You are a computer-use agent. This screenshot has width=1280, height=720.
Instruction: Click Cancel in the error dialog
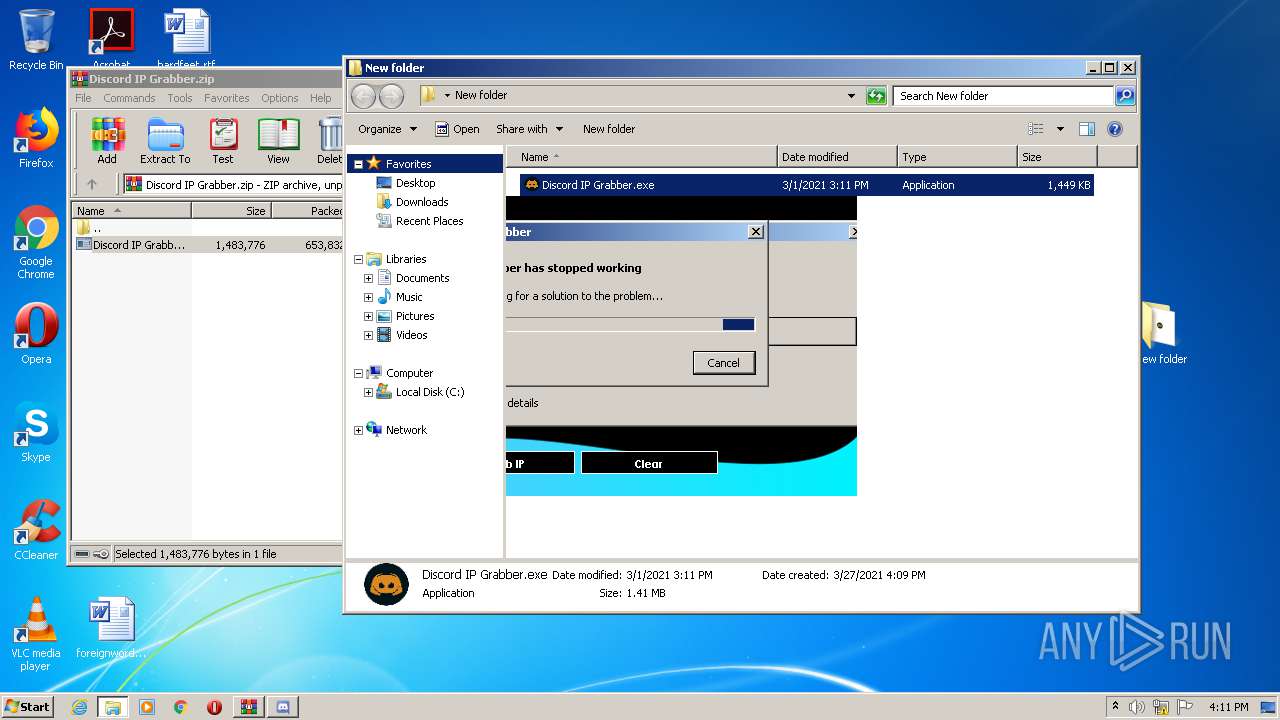[724, 363]
